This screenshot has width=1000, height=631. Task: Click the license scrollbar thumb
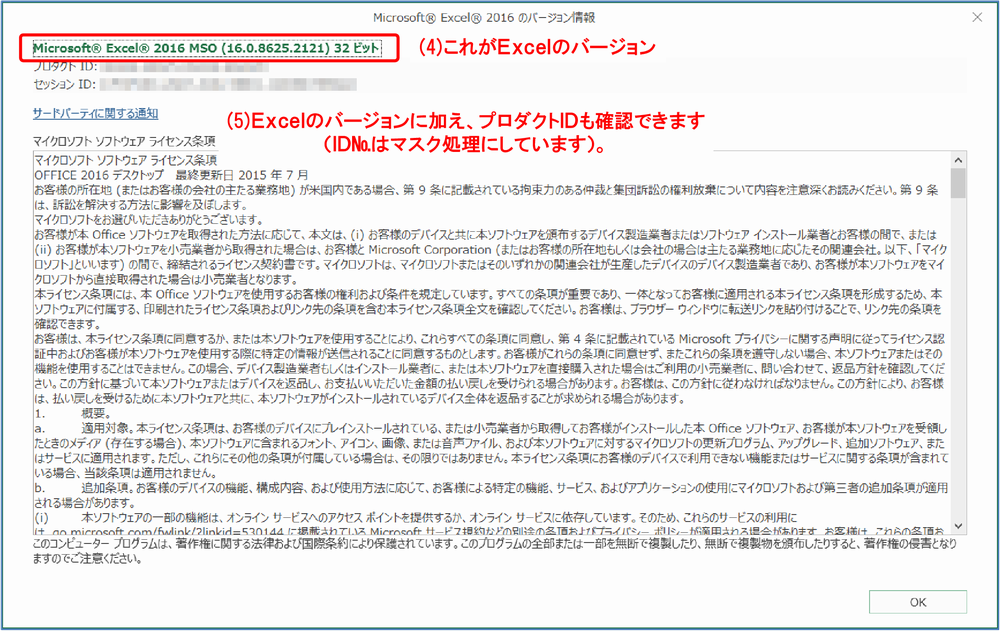(x=957, y=183)
